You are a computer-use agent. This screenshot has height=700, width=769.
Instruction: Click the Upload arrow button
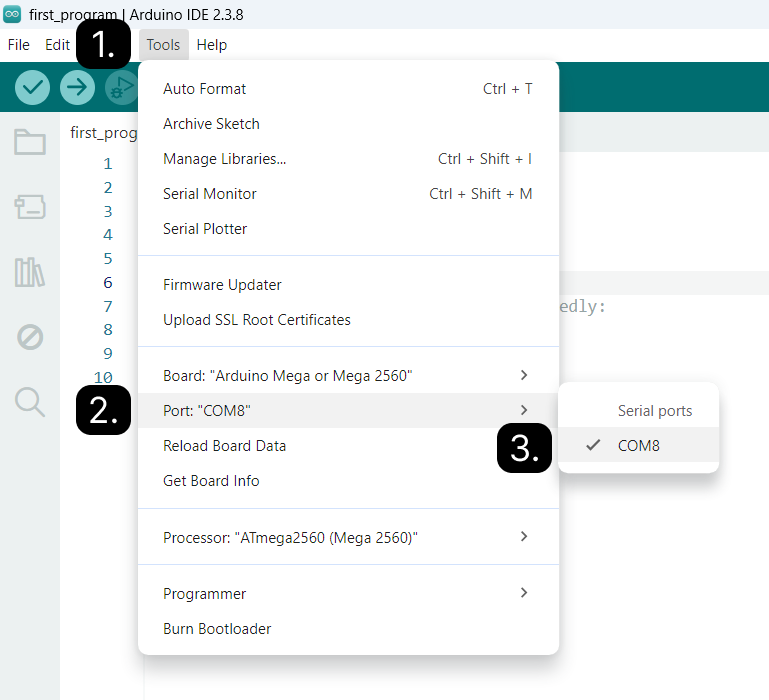(x=77, y=87)
